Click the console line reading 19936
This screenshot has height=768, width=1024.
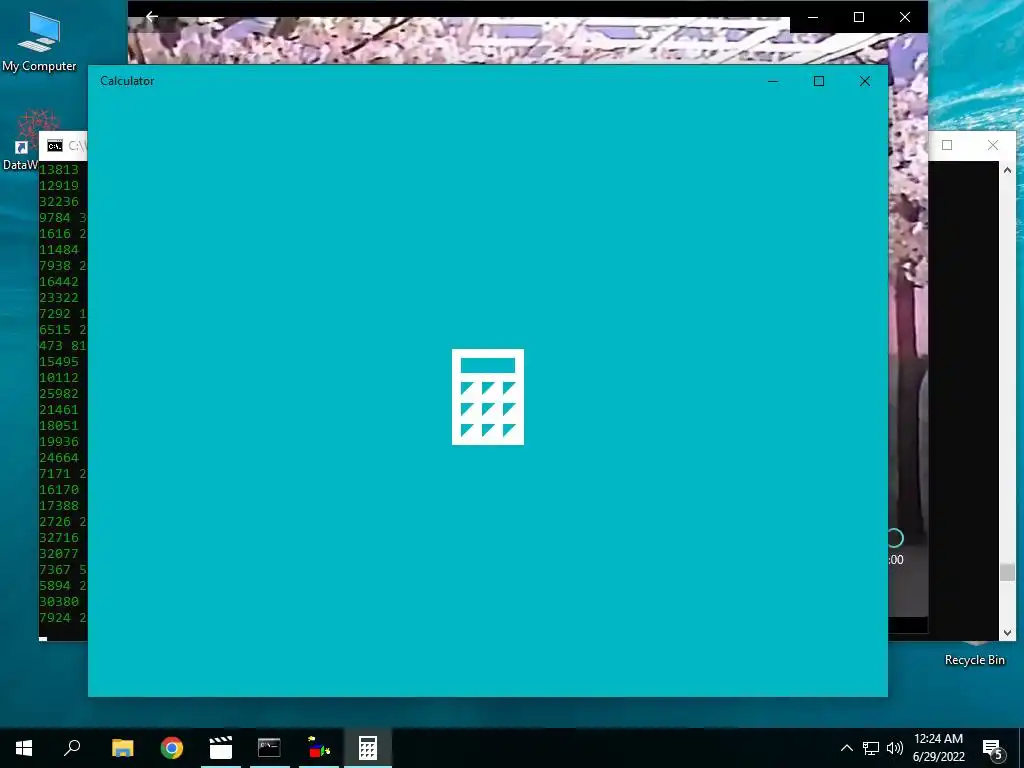point(59,441)
